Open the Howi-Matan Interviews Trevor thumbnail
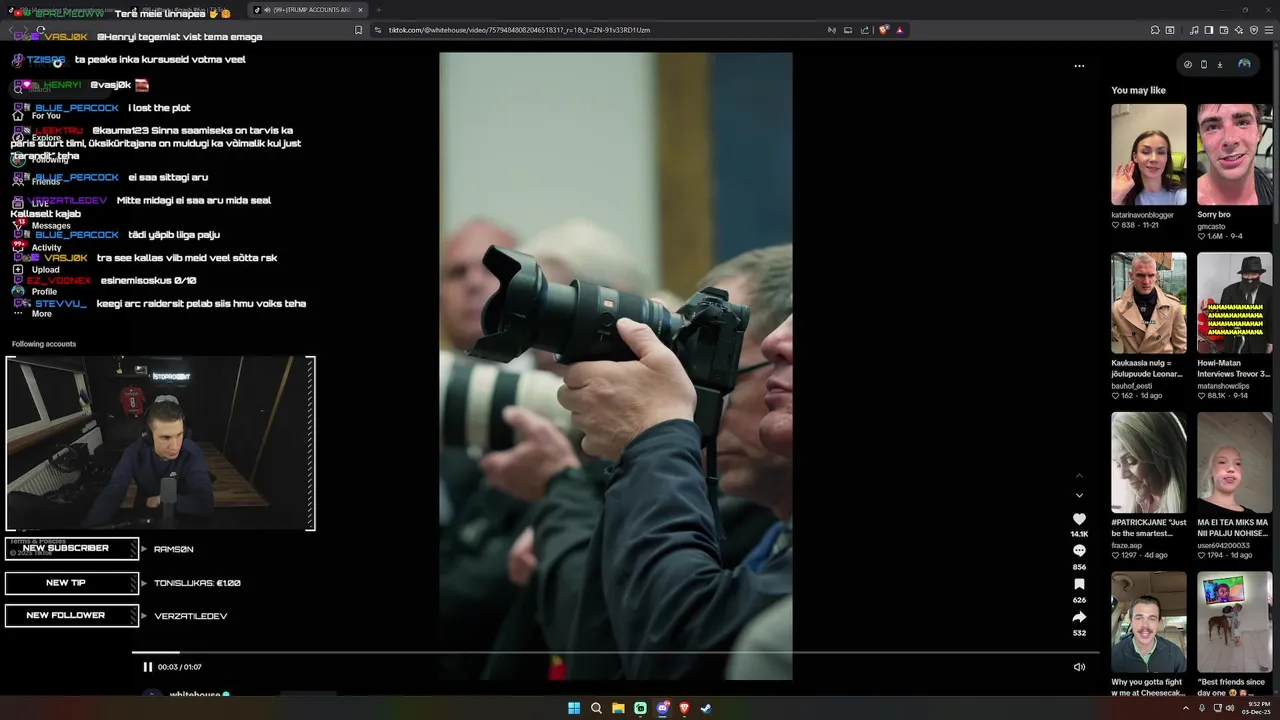The height and width of the screenshot is (720, 1280). pyautogui.click(x=1235, y=302)
